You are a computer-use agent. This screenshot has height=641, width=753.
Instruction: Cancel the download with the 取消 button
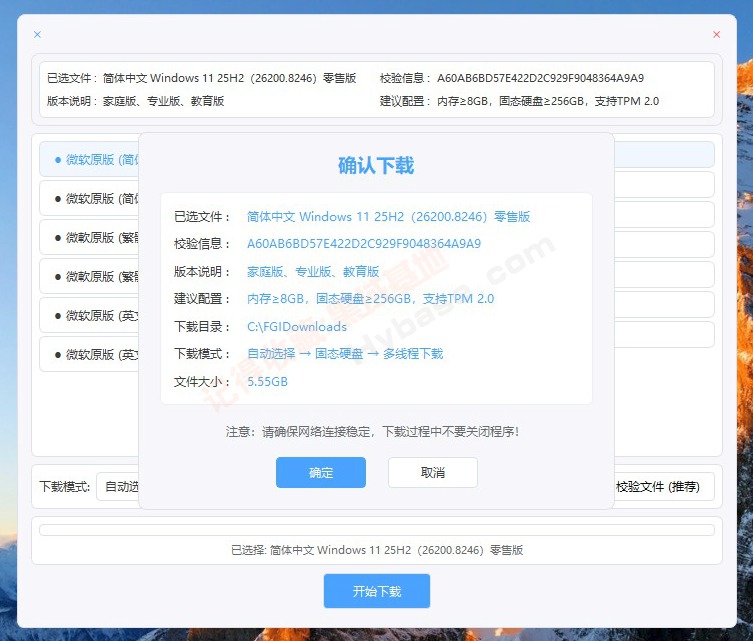[433, 472]
